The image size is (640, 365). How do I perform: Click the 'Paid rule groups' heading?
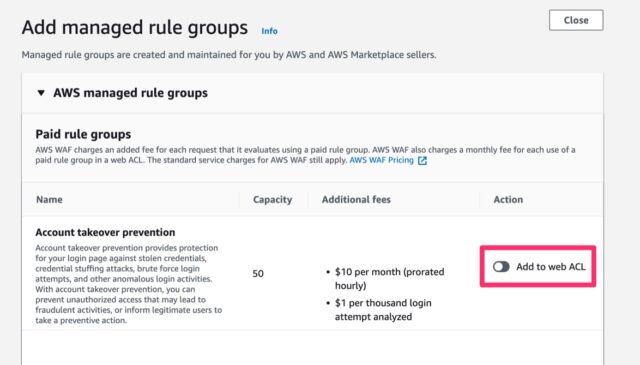83,134
